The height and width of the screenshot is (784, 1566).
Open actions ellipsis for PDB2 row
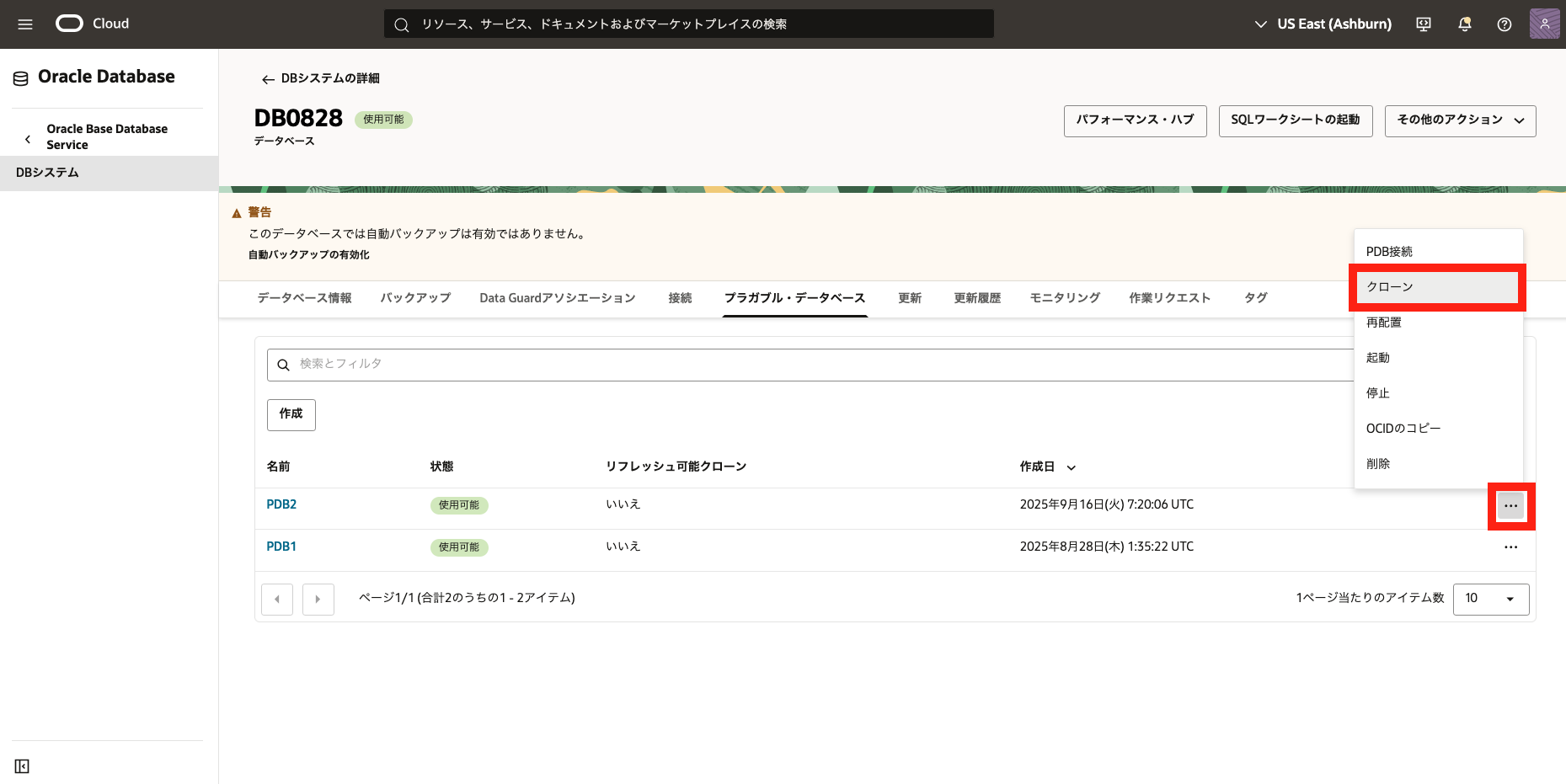pos(1510,506)
